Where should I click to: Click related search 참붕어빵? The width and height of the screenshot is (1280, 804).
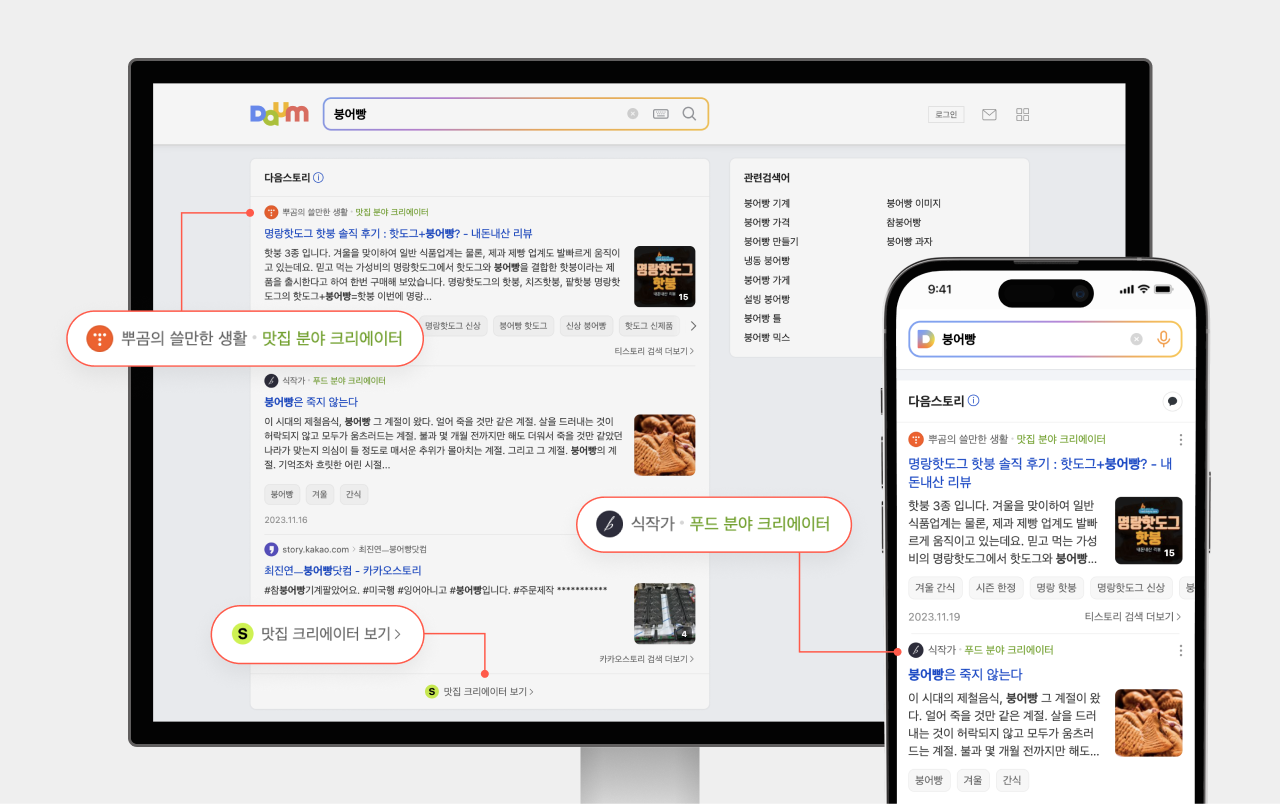point(904,222)
